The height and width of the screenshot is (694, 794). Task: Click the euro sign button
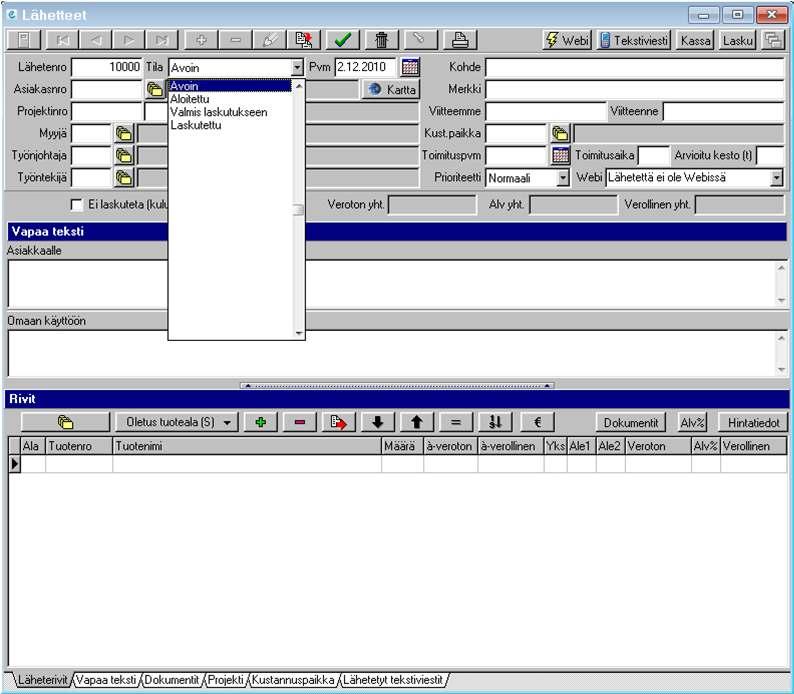(538, 422)
